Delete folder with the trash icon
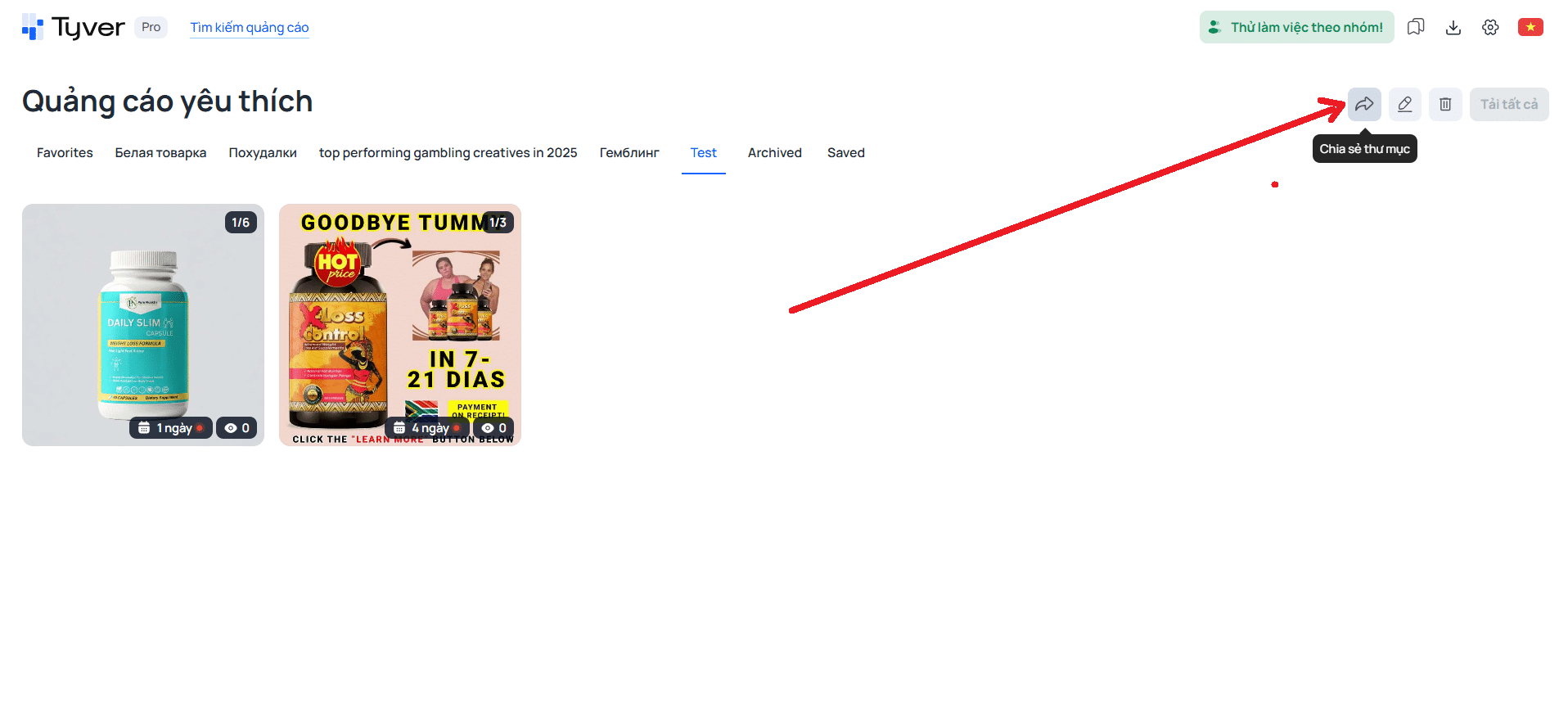The height and width of the screenshot is (722, 1568). (x=1445, y=104)
